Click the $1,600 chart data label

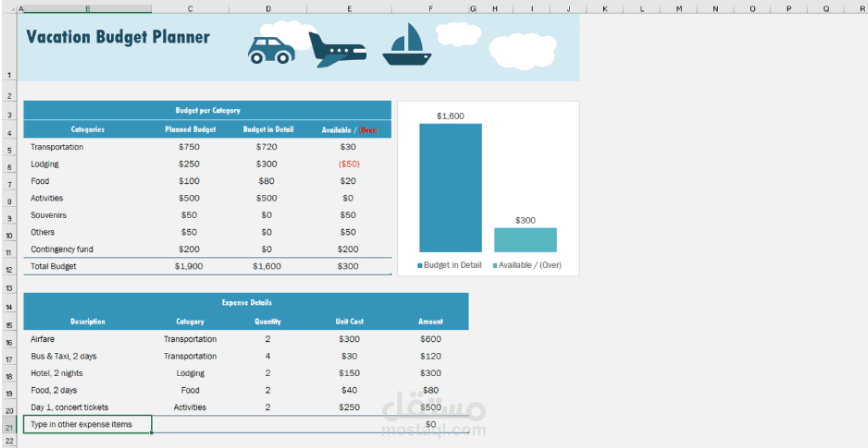pyautogui.click(x=451, y=116)
